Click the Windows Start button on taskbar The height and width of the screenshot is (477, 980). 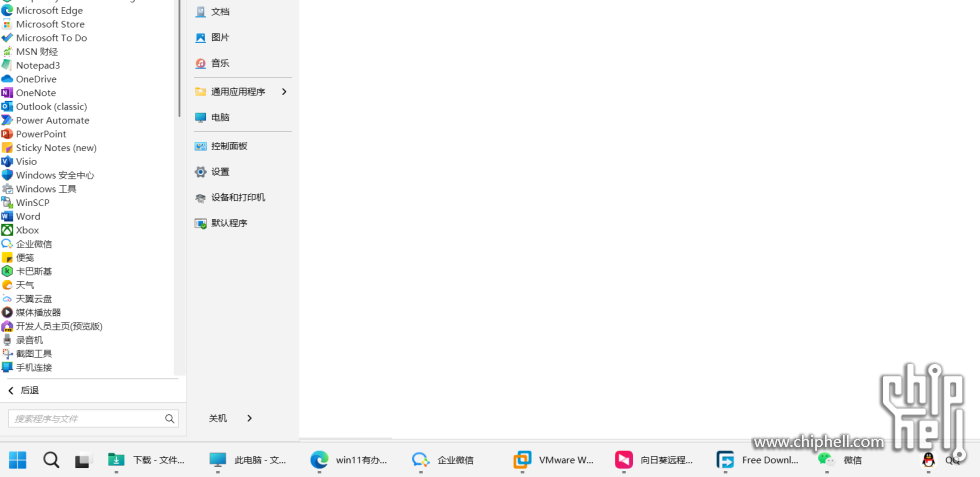click(18, 460)
